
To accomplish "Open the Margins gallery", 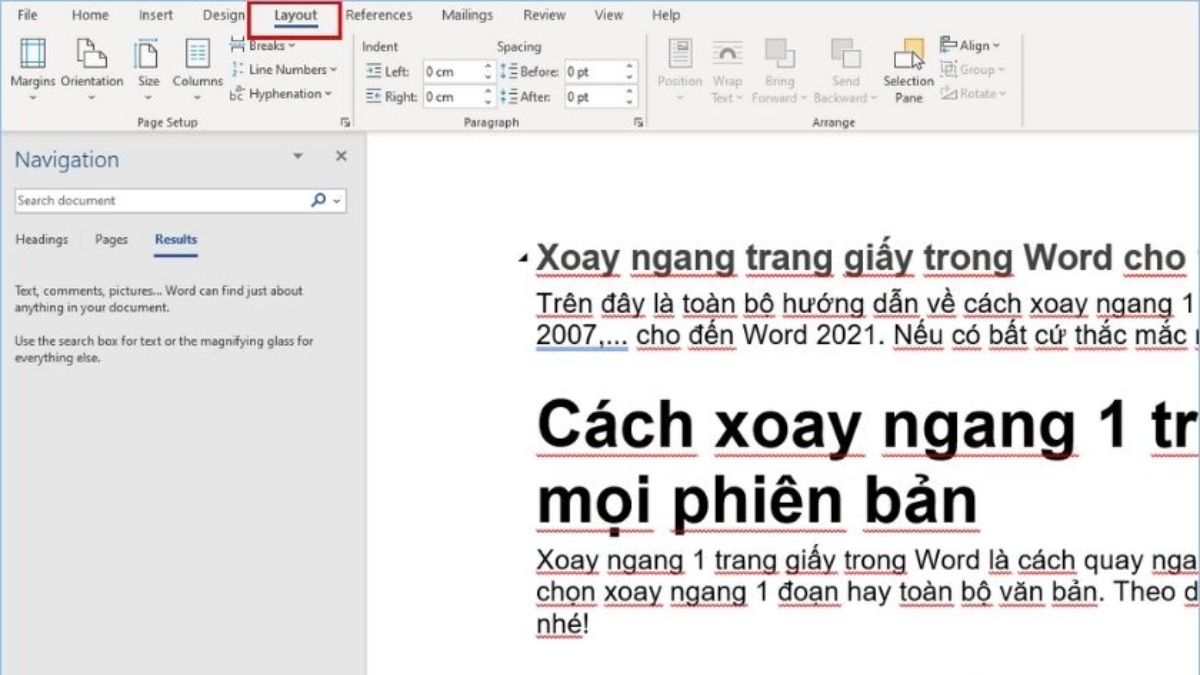I will (33, 68).
